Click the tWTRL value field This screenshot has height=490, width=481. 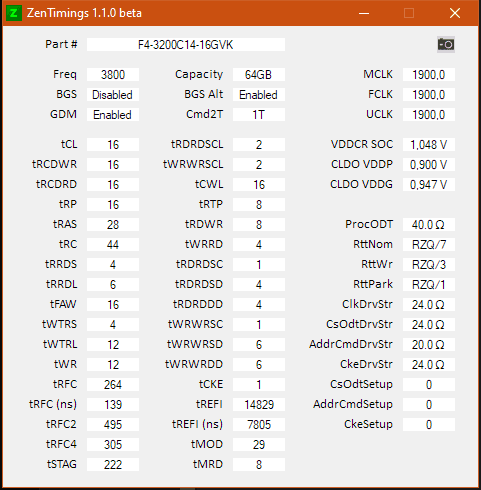pyautogui.click(x=113, y=344)
